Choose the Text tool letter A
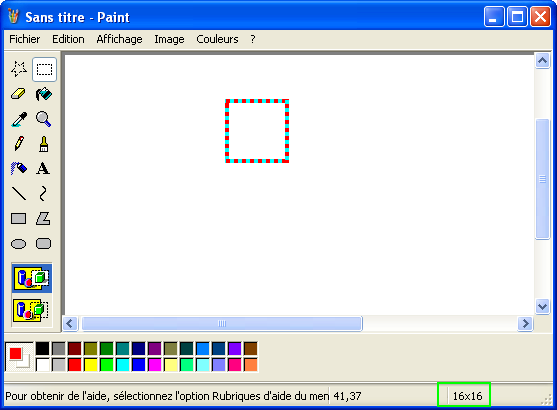This screenshot has width=557, height=410. [44, 168]
